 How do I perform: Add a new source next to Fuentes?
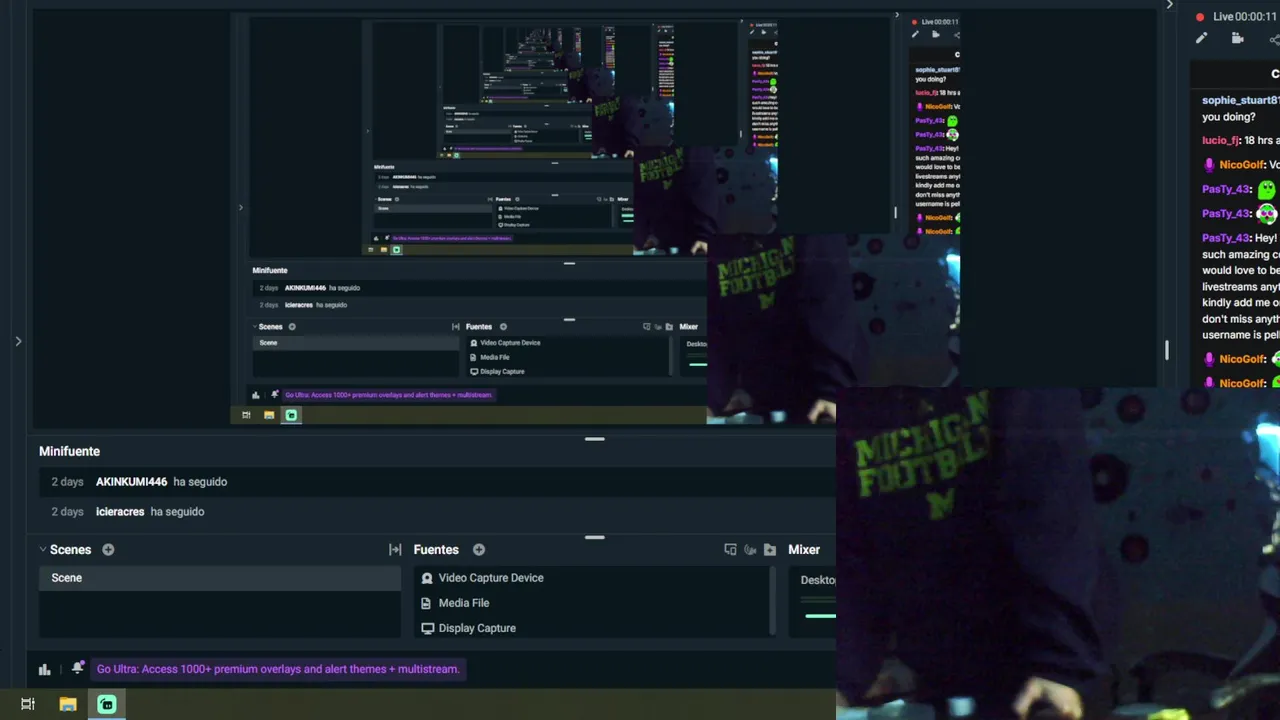tap(479, 549)
